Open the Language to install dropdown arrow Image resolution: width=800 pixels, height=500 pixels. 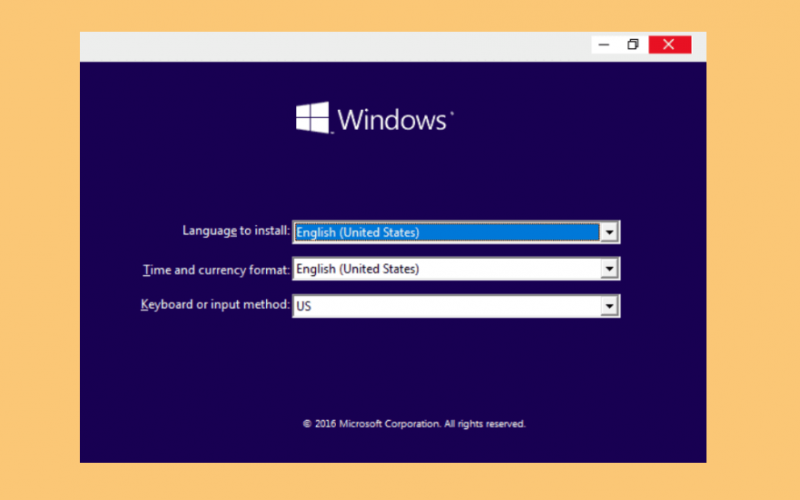[609, 233]
